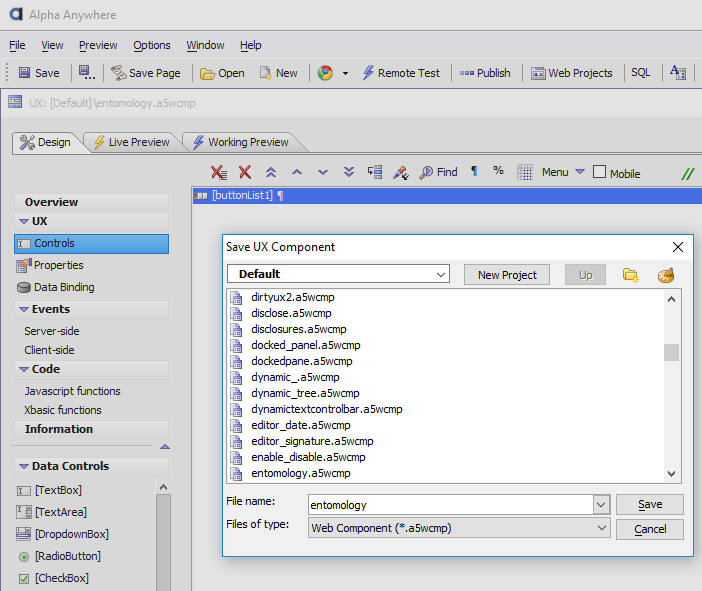Move control to bottom with double down arrow
Screen dimensions: 702x591
[349, 172]
